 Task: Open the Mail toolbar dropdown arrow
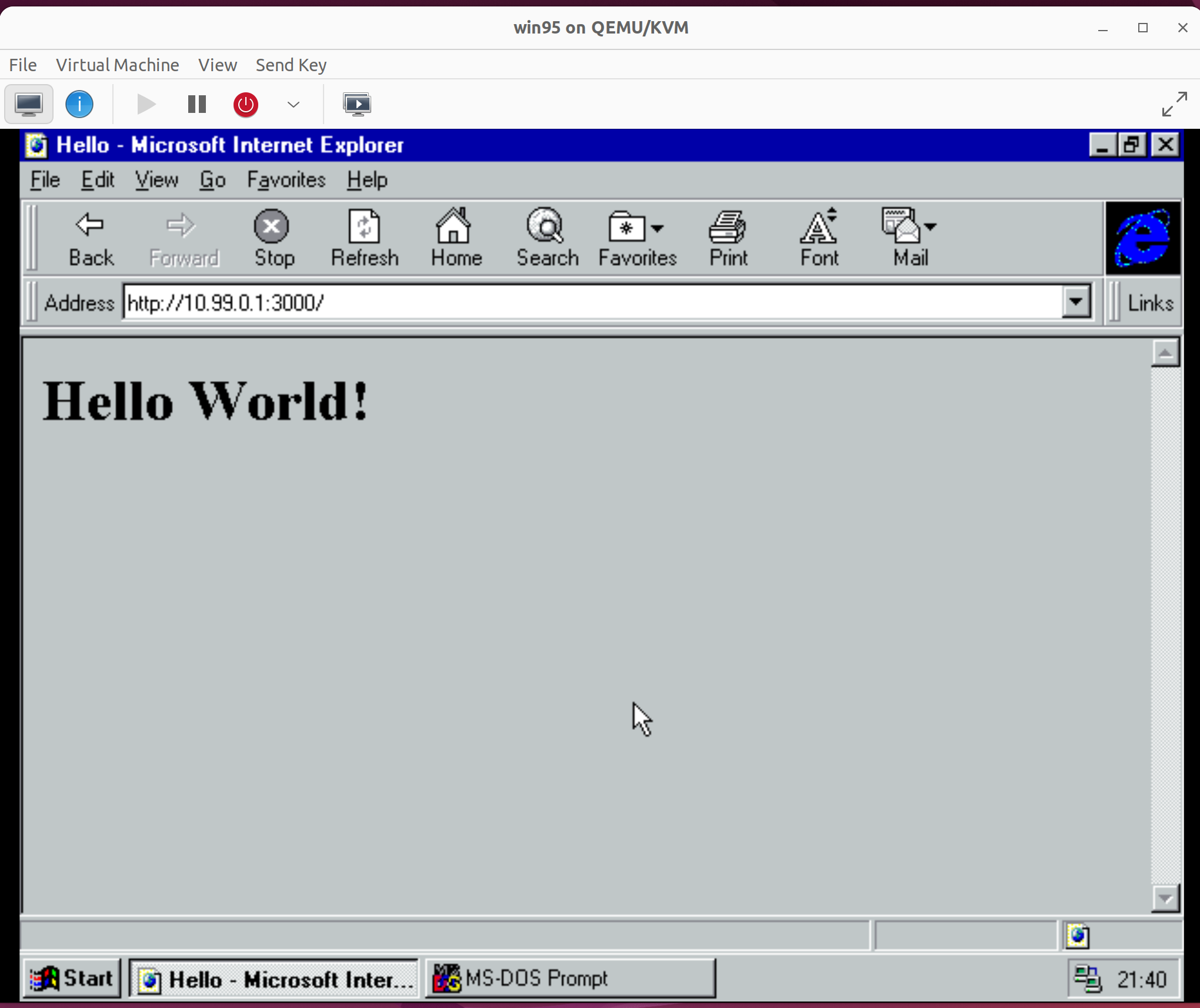[x=930, y=227]
